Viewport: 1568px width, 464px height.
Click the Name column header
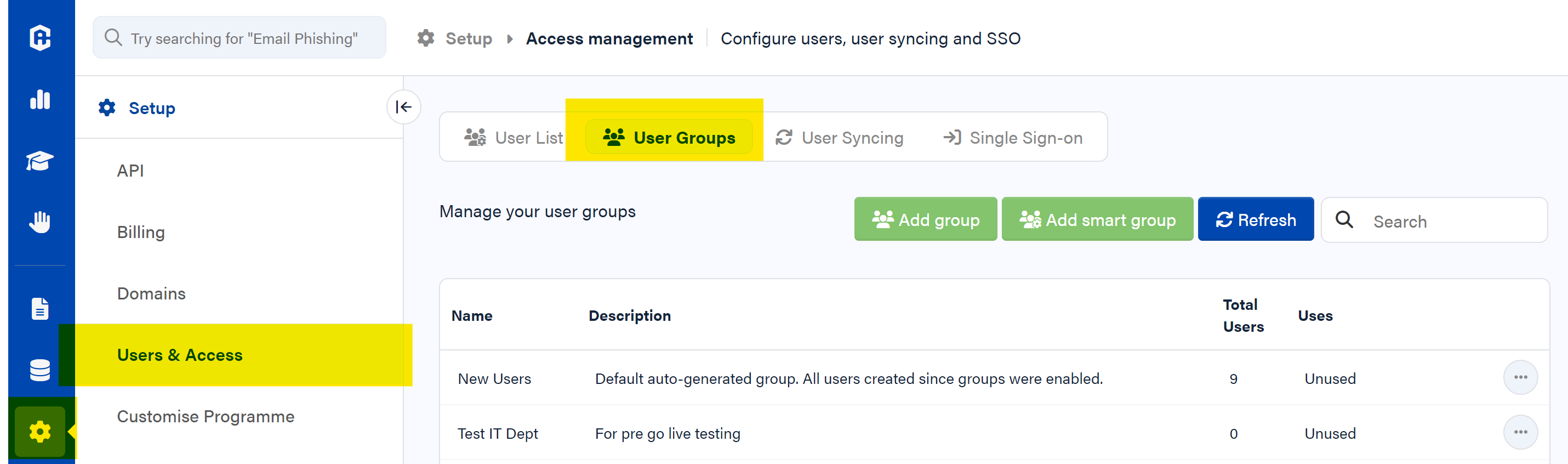(x=472, y=315)
